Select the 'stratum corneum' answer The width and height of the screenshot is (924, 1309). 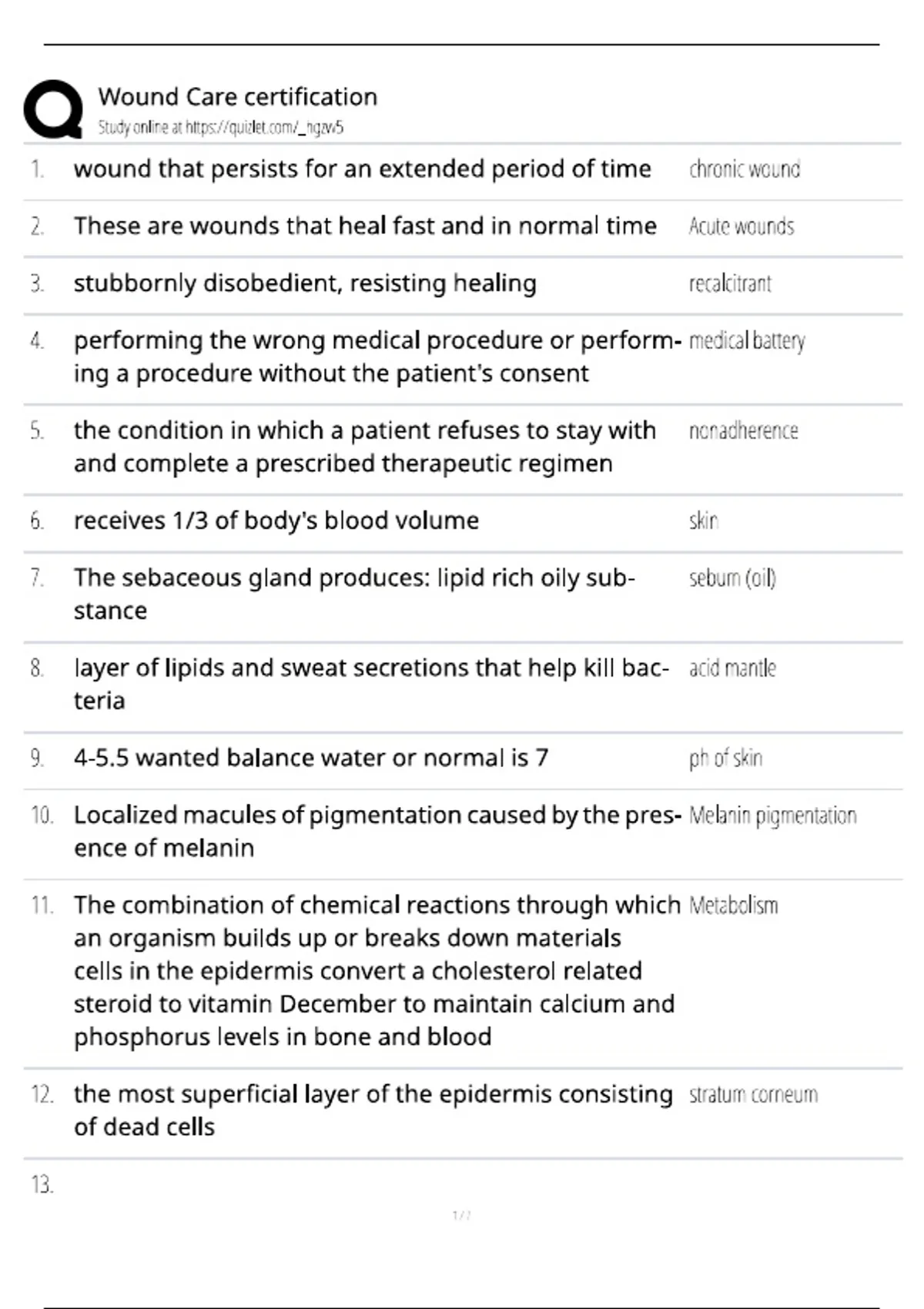[x=753, y=1095]
